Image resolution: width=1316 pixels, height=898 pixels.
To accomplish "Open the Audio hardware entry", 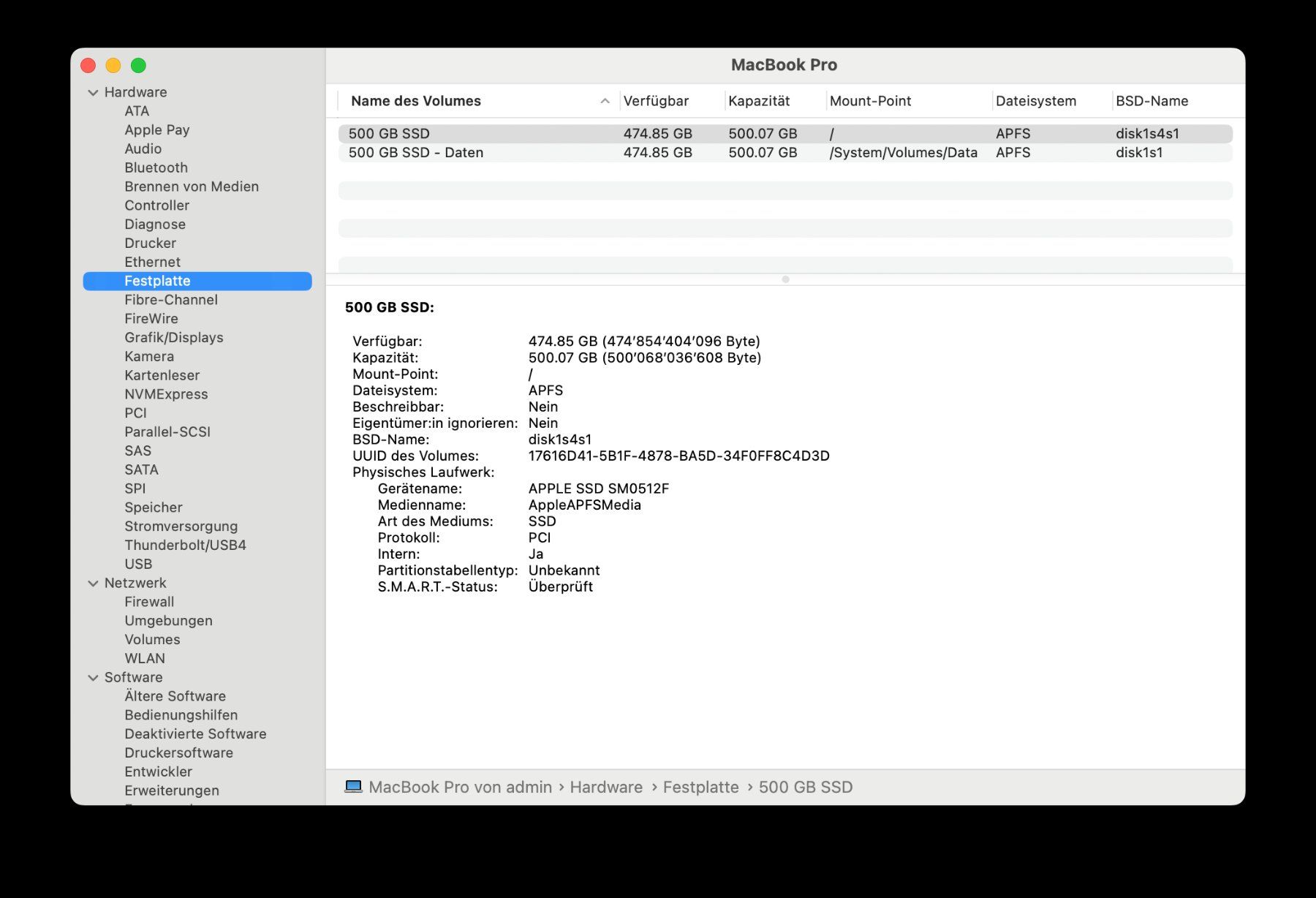I will (x=143, y=148).
